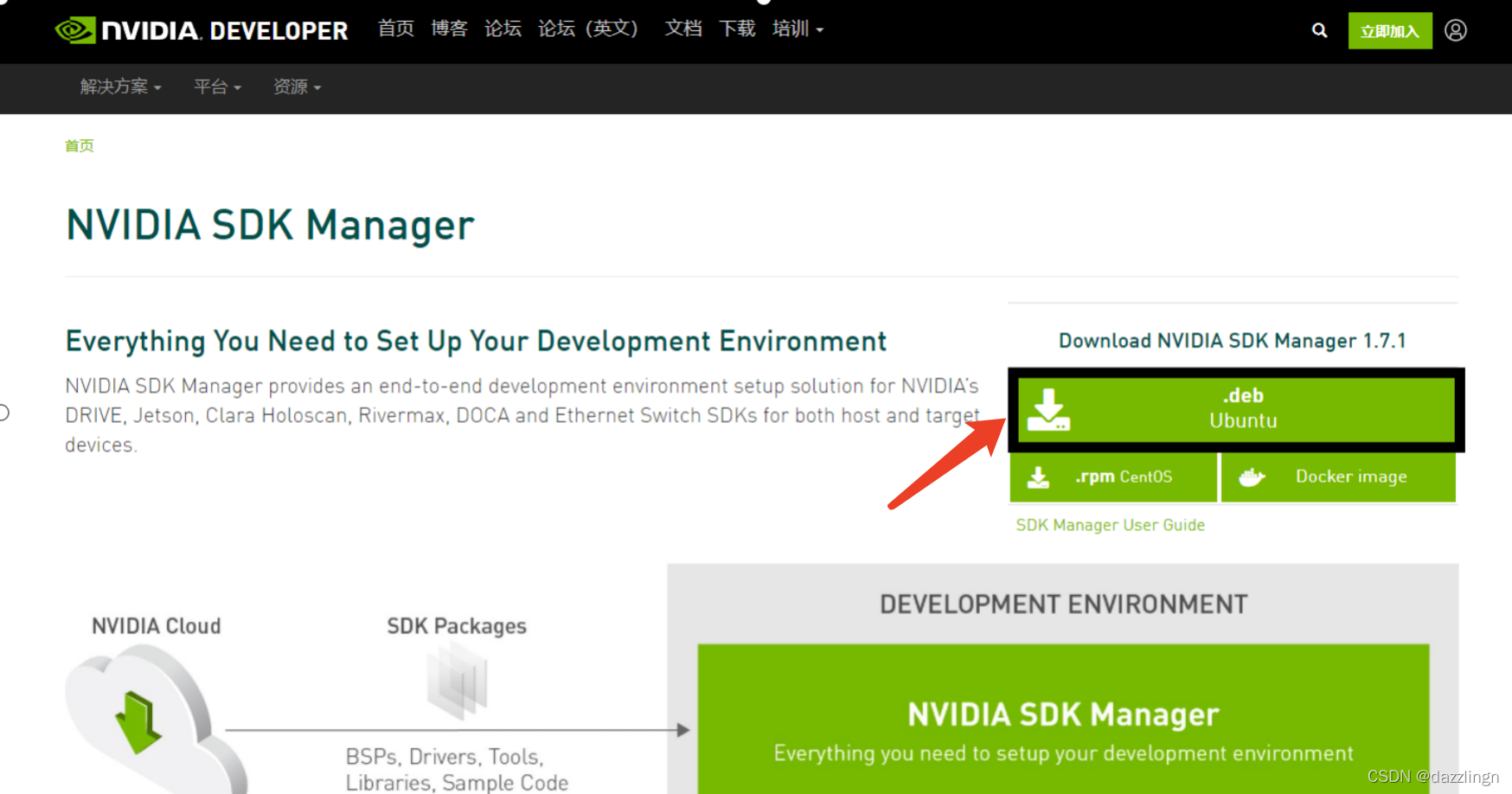Click the DEVELOPMENT ENVIRONMENT heading
This screenshot has height=794, width=1512.
tap(1064, 604)
